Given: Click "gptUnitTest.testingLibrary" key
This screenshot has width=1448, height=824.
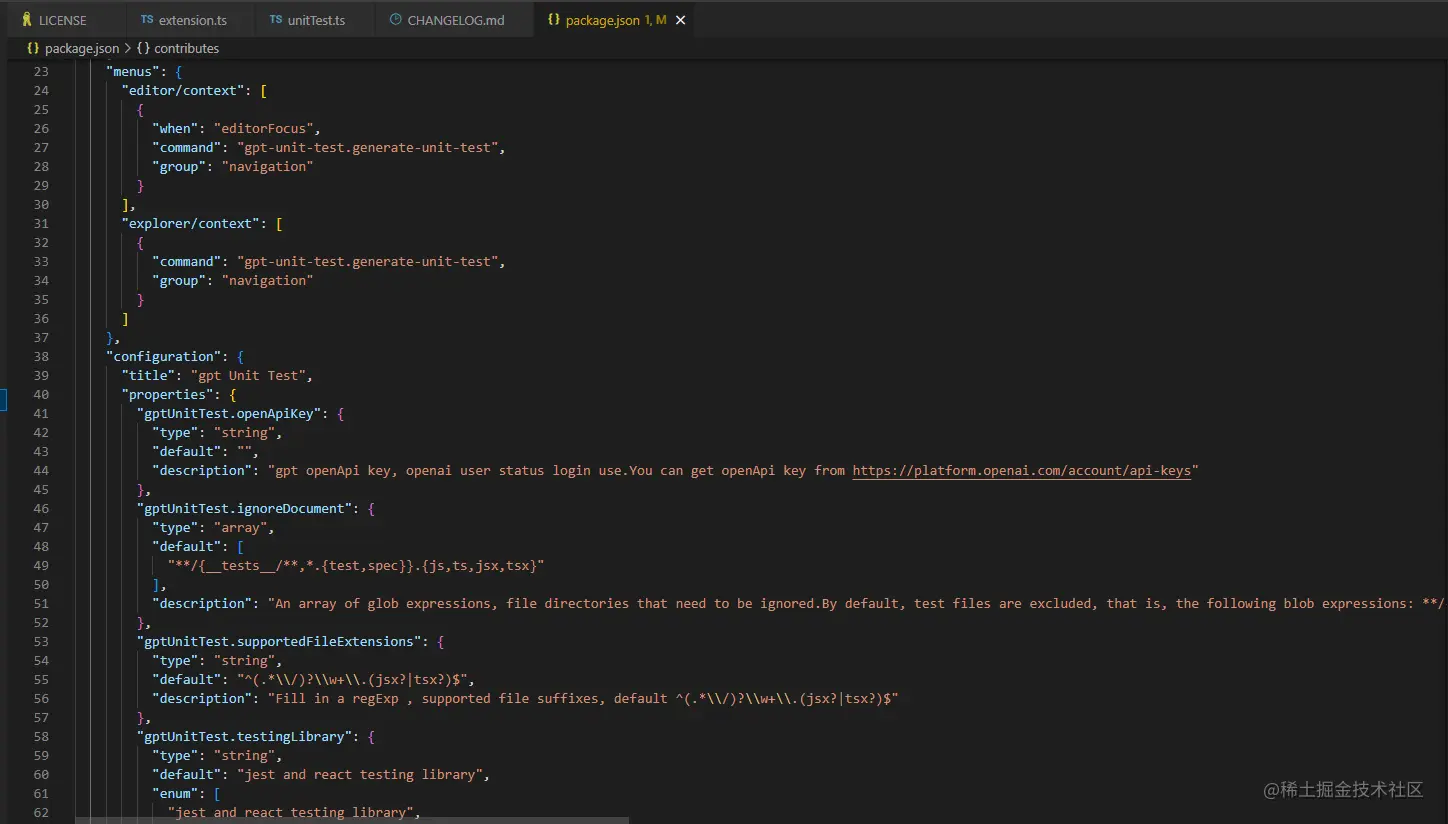Looking at the screenshot, I should (244, 736).
